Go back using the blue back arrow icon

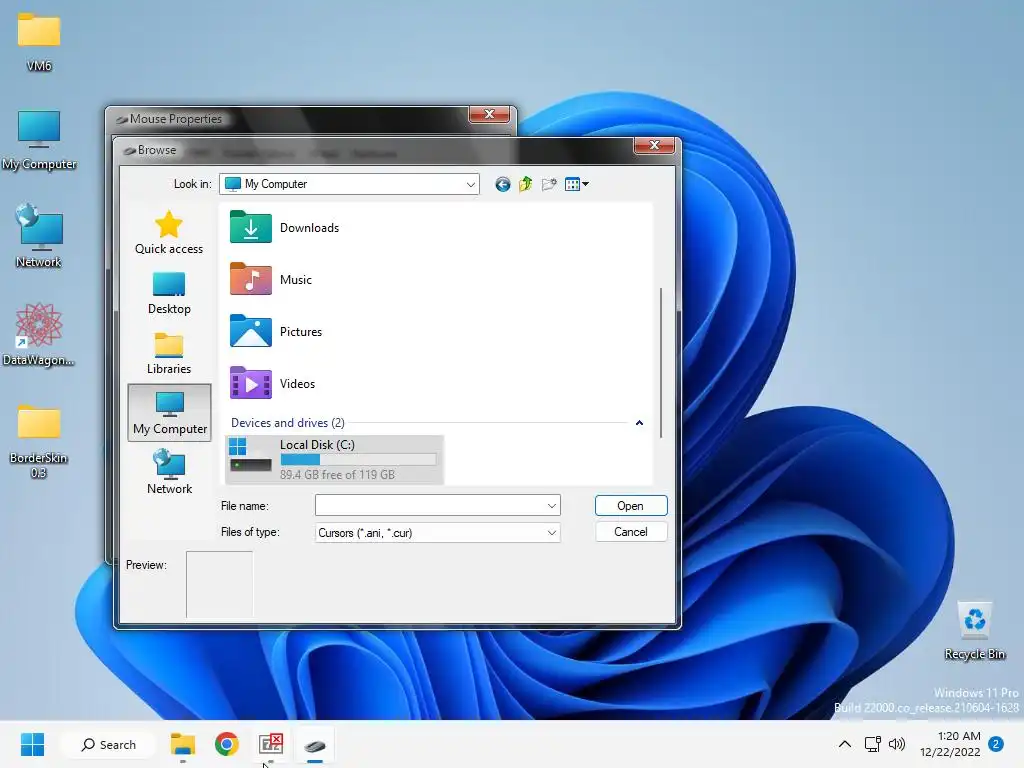coord(502,184)
